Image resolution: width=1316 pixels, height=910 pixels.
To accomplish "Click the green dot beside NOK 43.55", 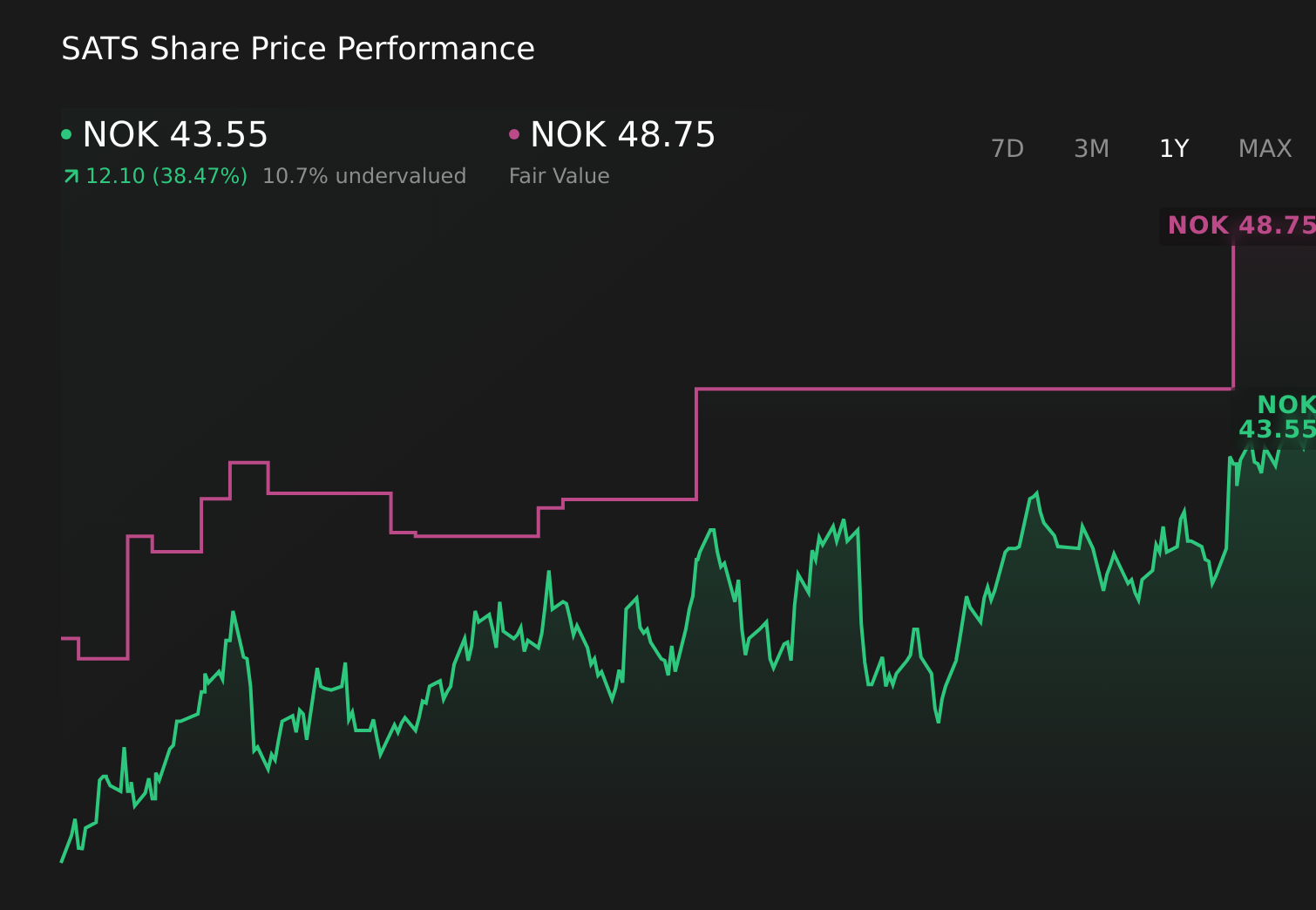I will [x=66, y=134].
